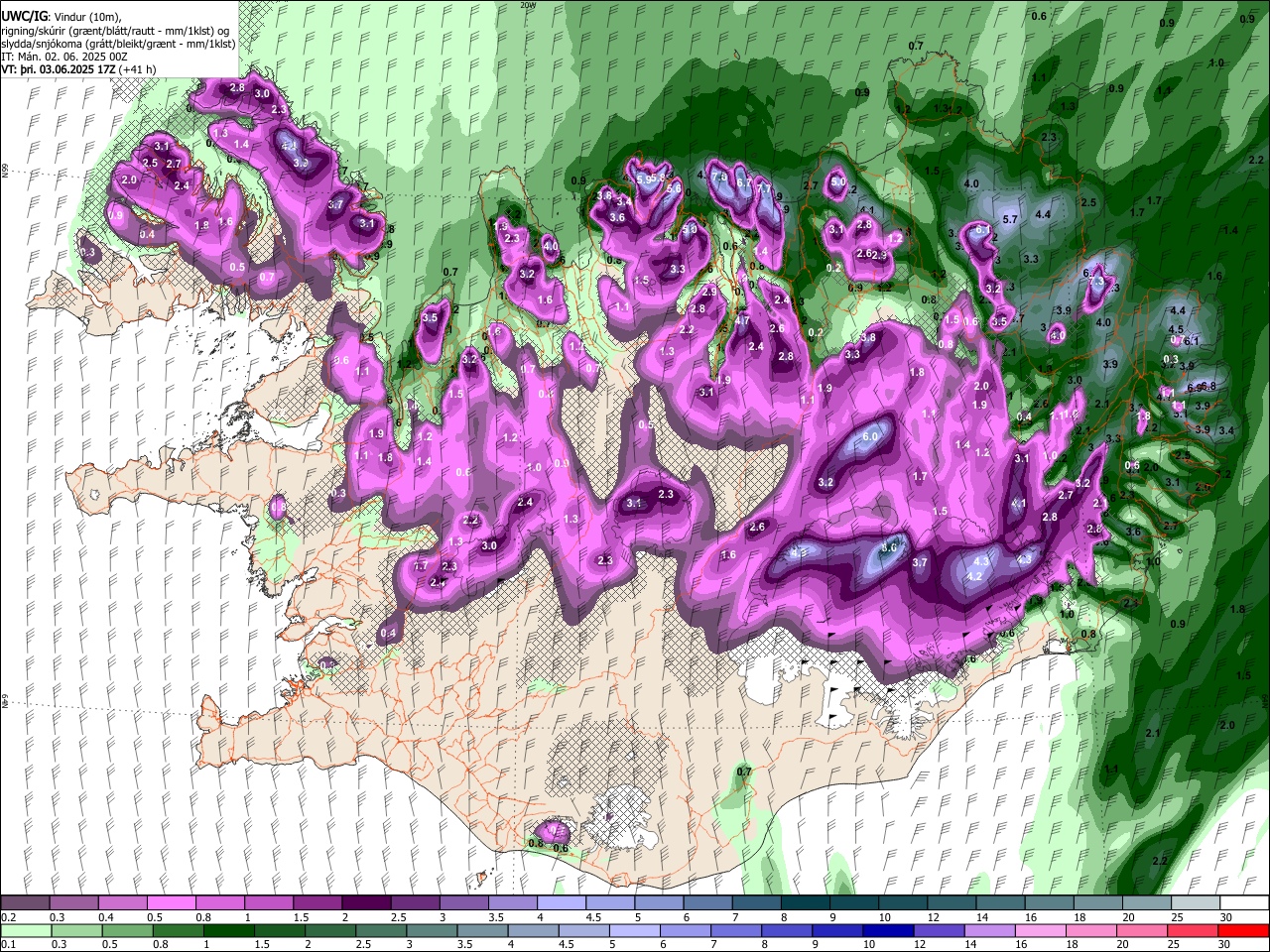Click the snow value '4.2' on the map
The height and width of the screenshot is (952, 1270).
pos(974,576)
